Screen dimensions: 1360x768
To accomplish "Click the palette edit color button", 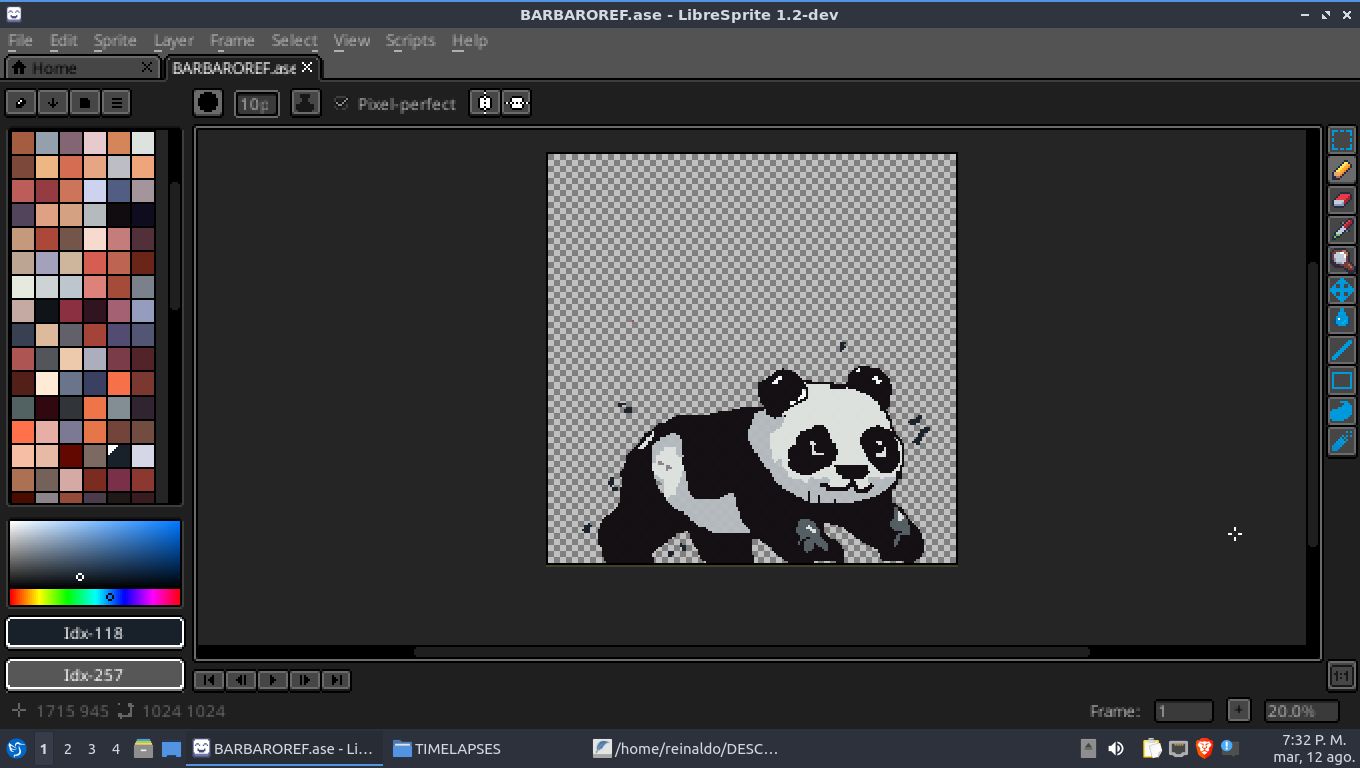I will pyautogui.click(x=21, y=102).
